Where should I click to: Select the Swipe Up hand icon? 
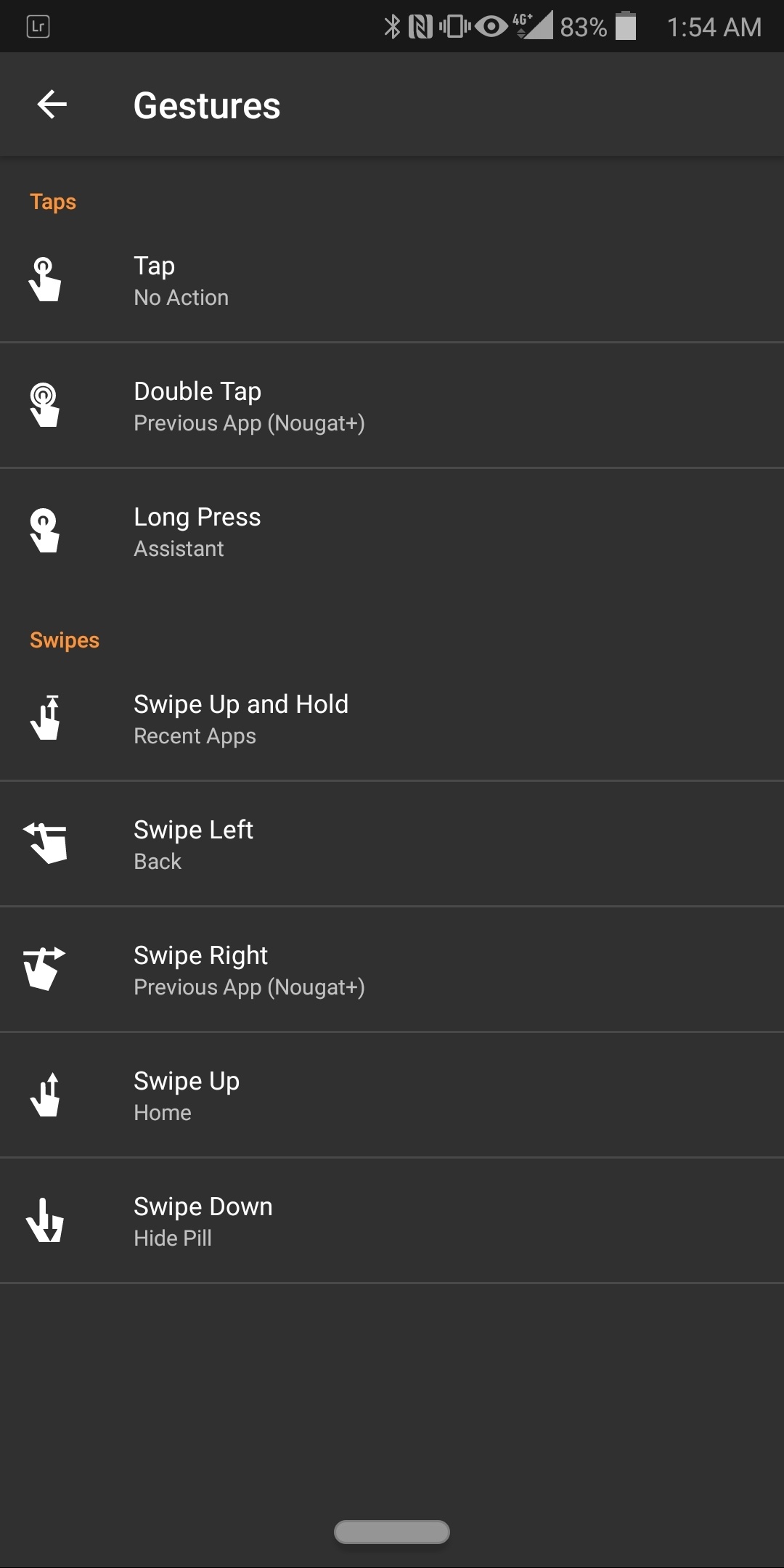[x=46, y=1095]
